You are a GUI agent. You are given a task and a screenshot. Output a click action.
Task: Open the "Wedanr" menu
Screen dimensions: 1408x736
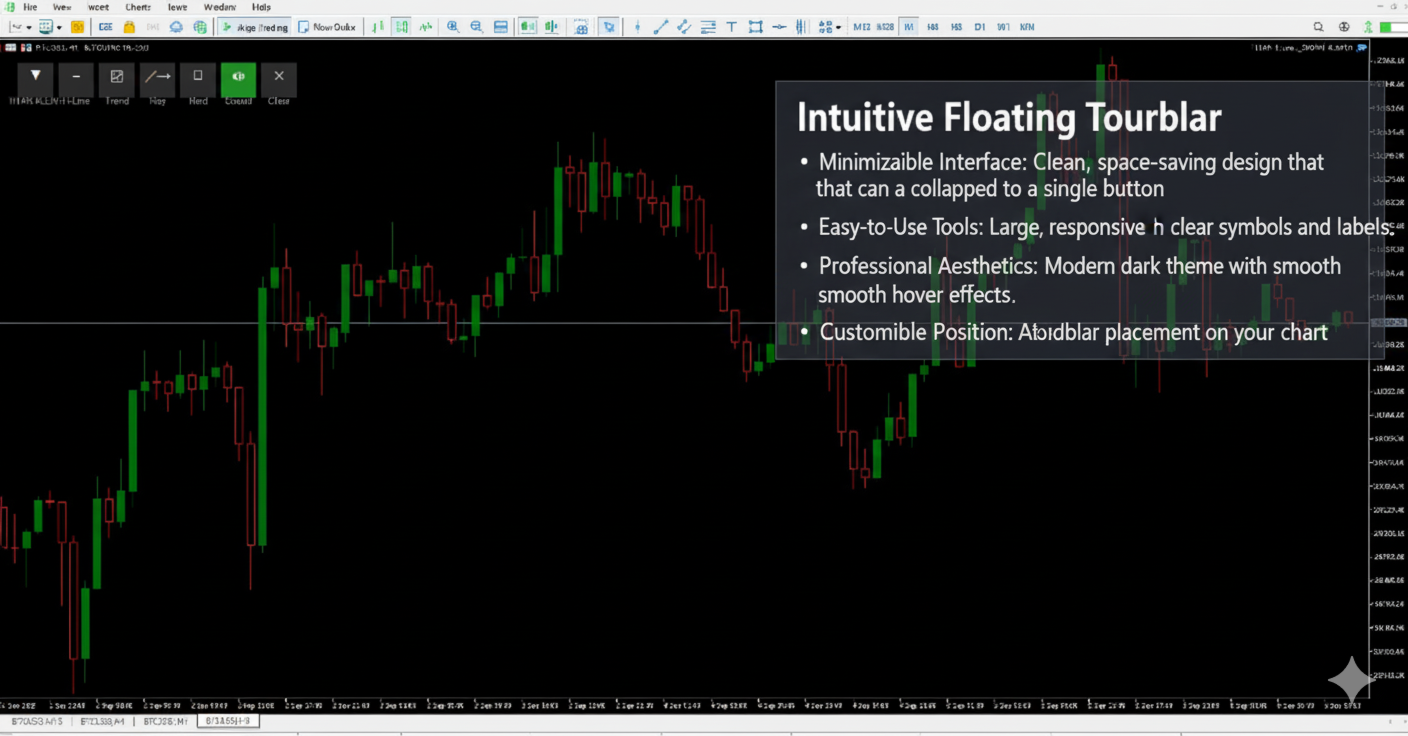(x=220, y=7)
